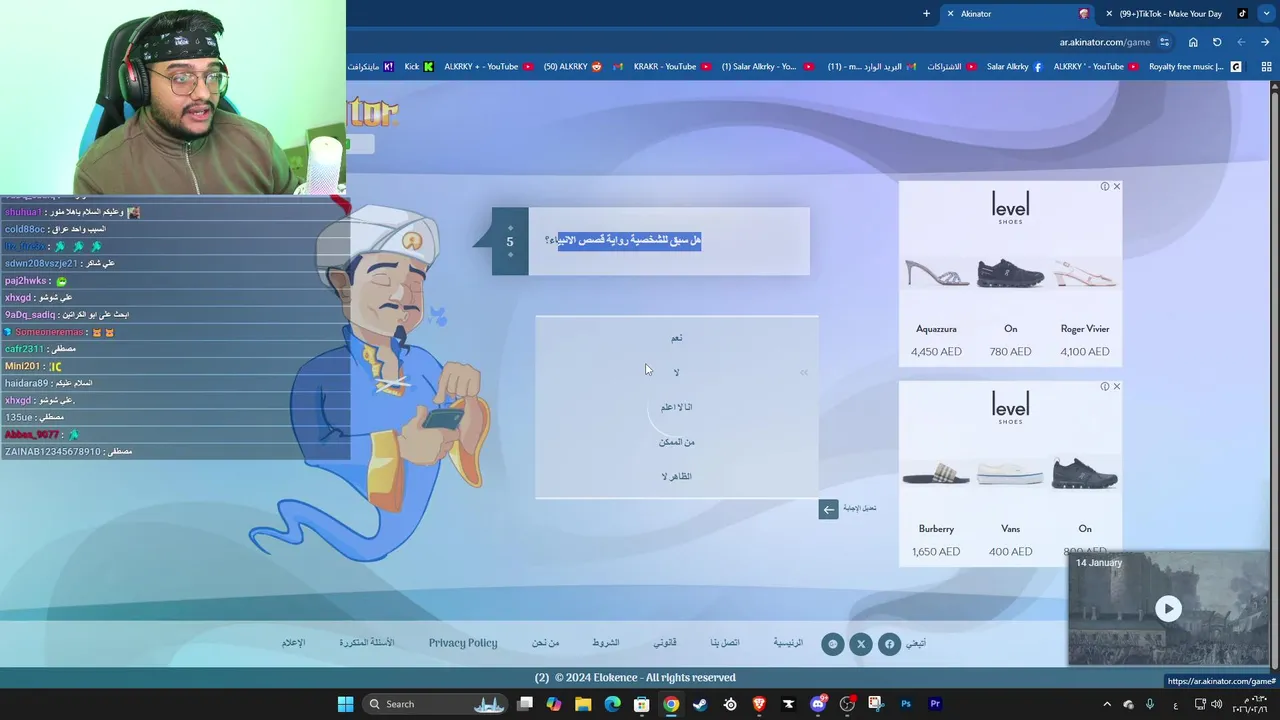Answer لا (No) to Akinator

coord(677,372)
